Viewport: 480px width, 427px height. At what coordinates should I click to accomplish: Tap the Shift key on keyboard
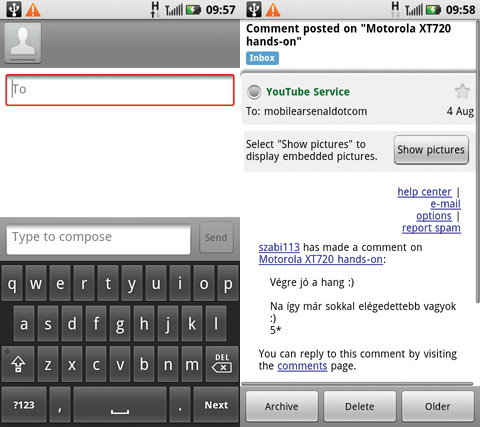(x=18, y=364)
